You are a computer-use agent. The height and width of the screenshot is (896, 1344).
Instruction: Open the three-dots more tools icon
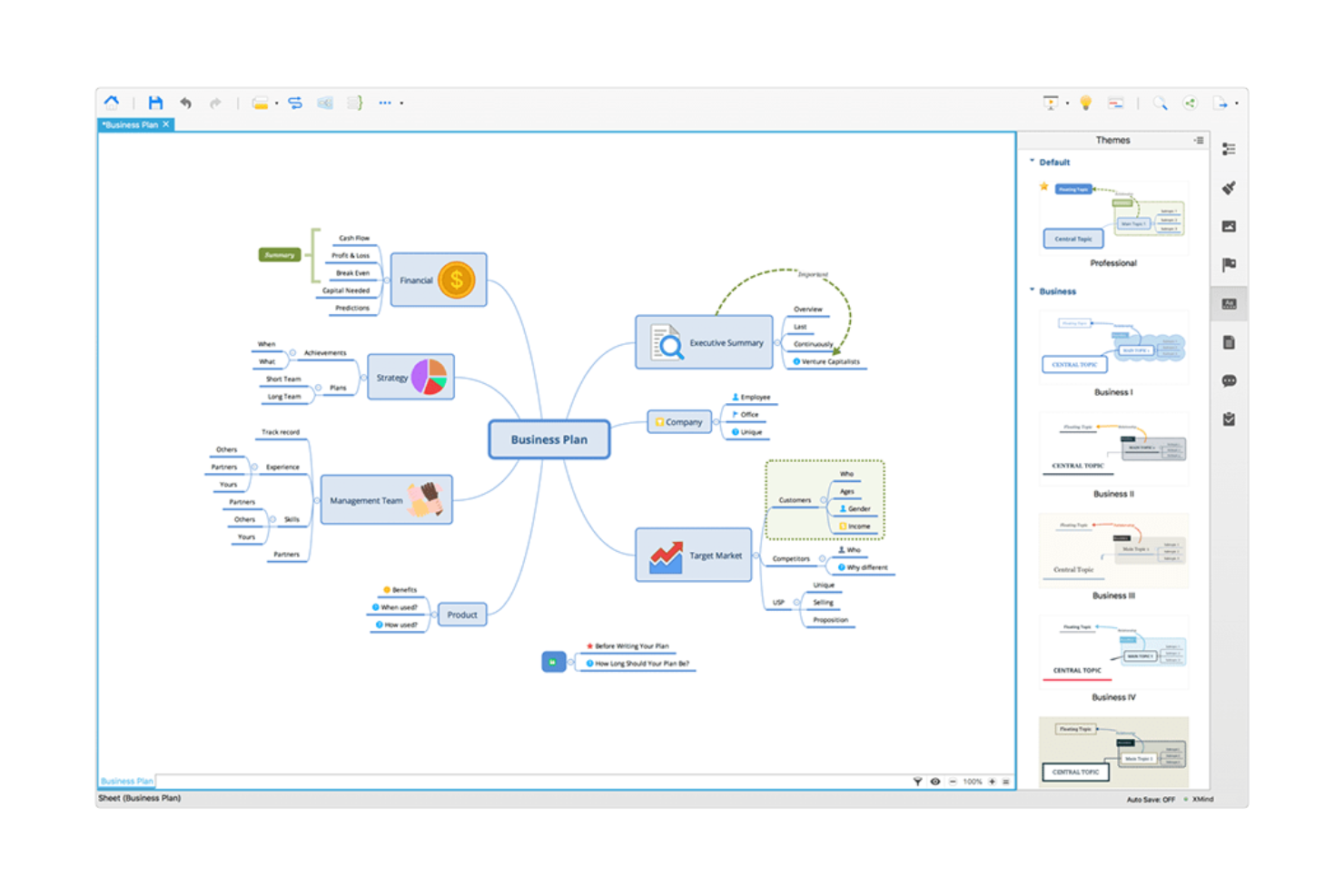(x=385, y=103)
